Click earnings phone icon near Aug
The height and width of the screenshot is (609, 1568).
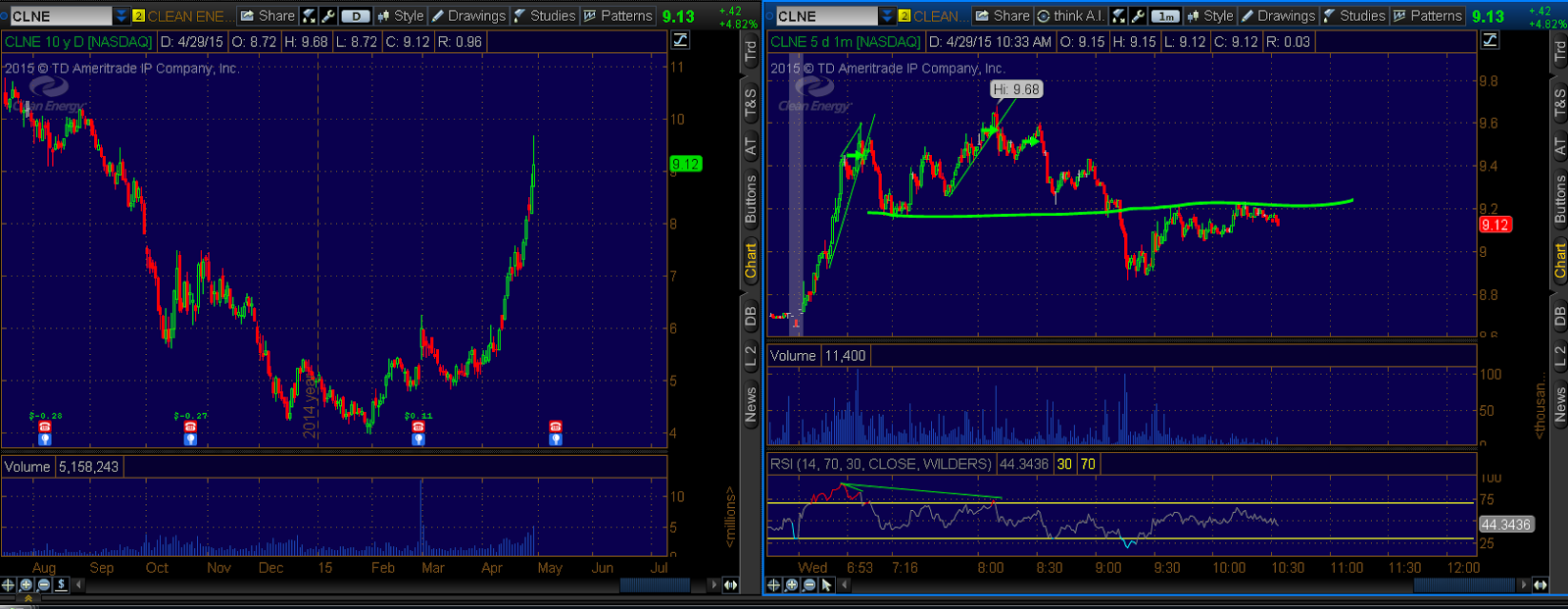pos(44,427)
